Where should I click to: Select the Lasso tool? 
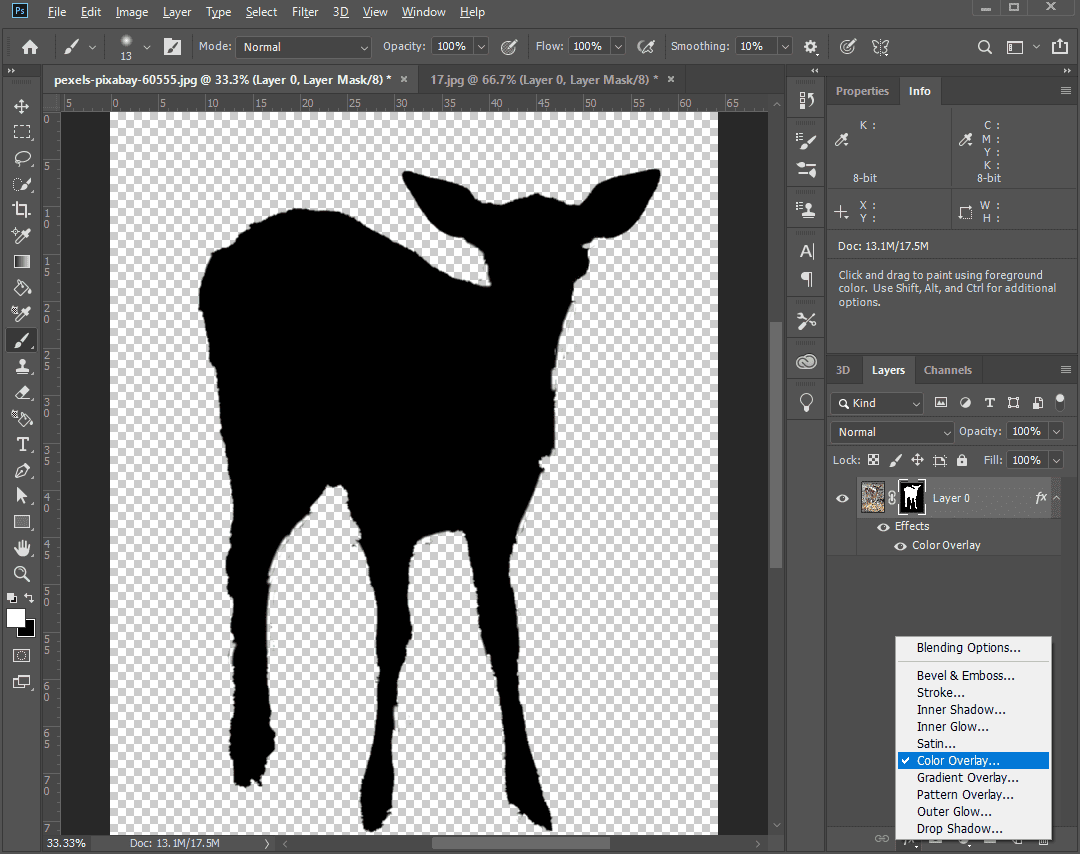(22, 158)
